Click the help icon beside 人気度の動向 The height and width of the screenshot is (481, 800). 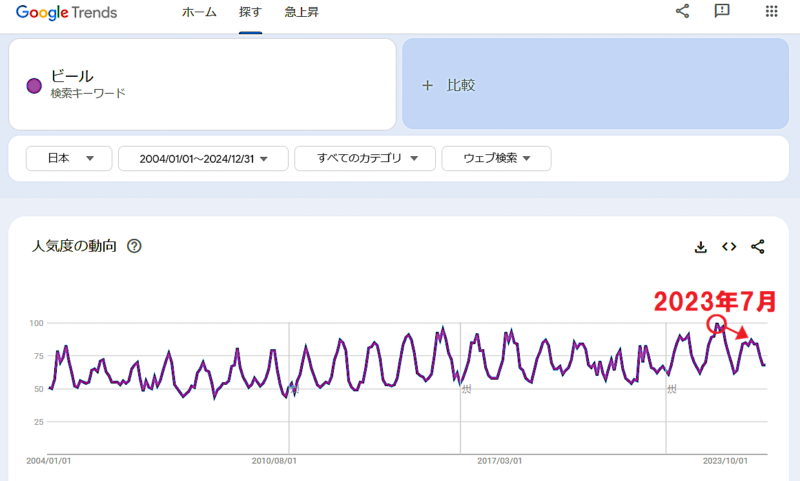(134, 246)
